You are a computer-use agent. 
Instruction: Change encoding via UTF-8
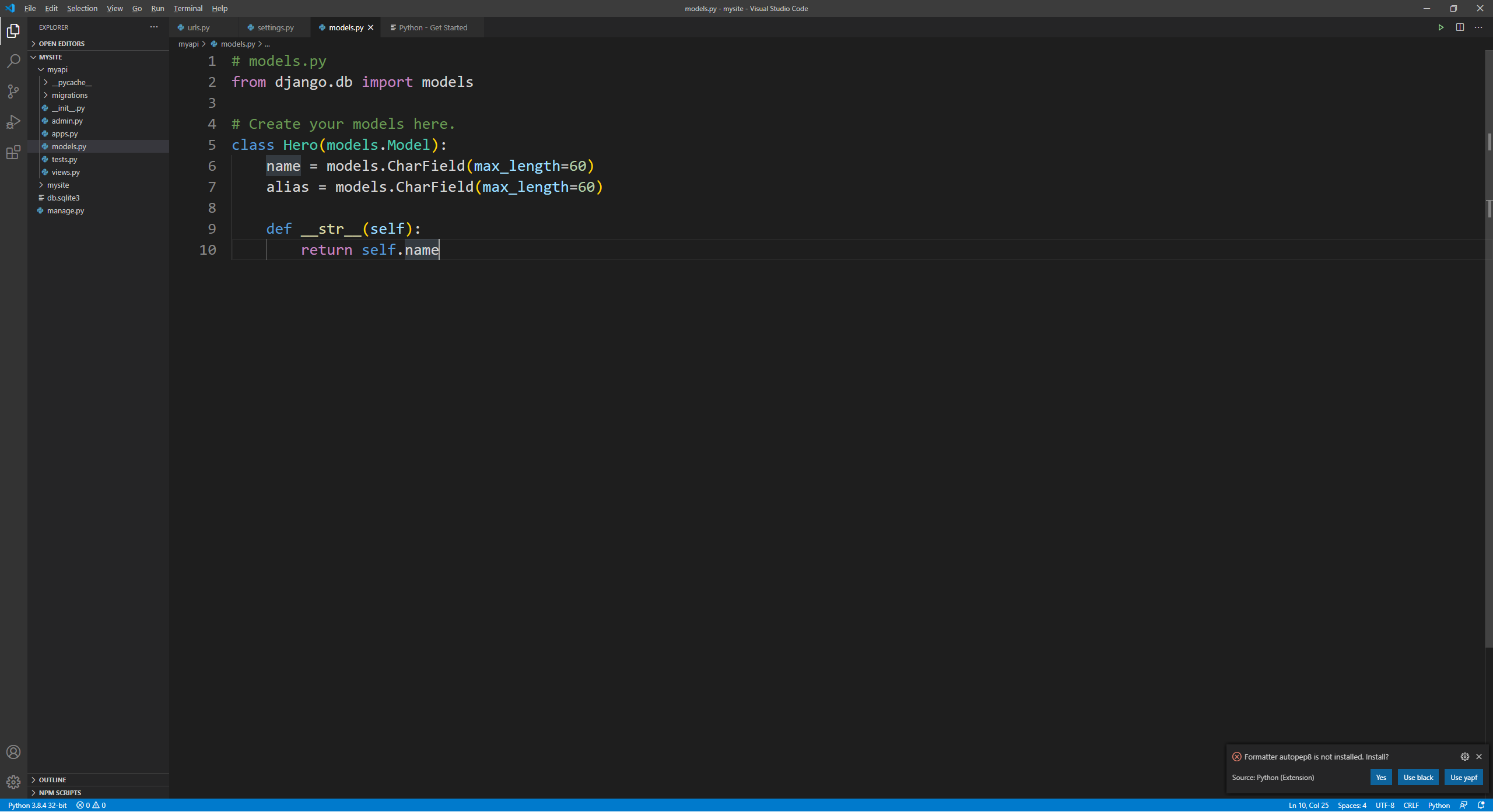[x=1385, y=805]
